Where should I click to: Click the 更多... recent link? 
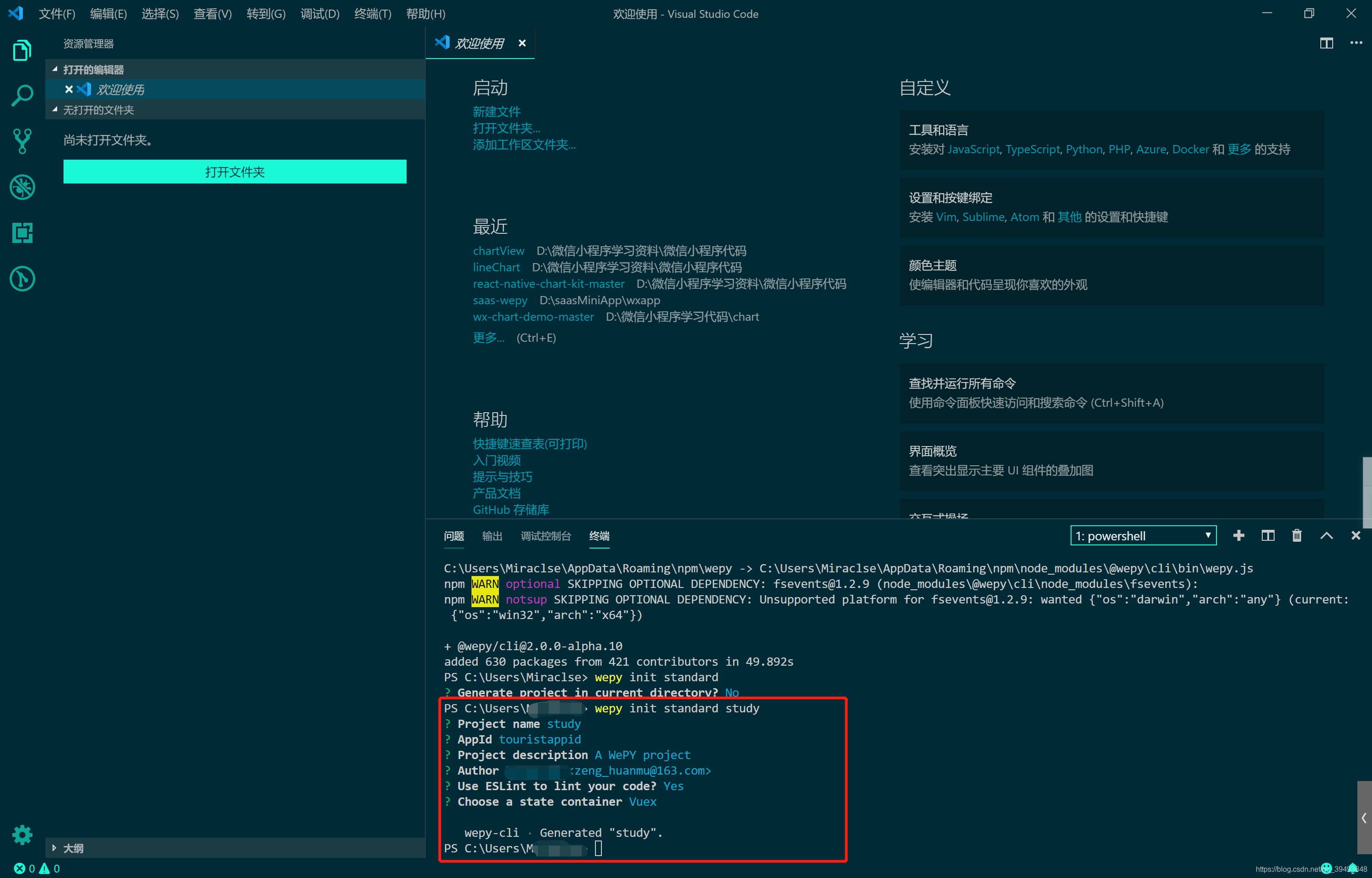488,338
